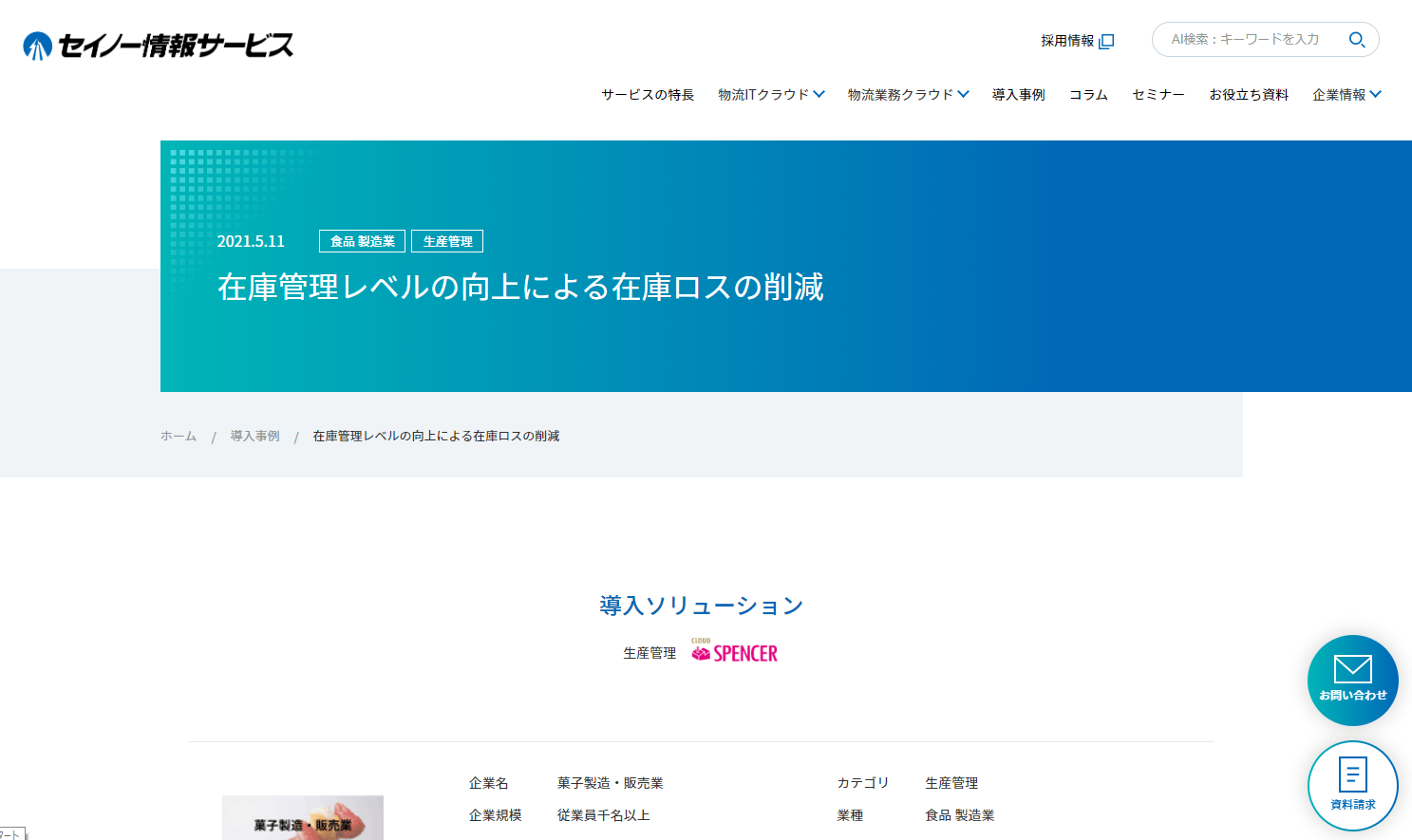1412x840 pixels.
Task: Click the envelope お問い合わせ contact button
Action: (1352, 680)
